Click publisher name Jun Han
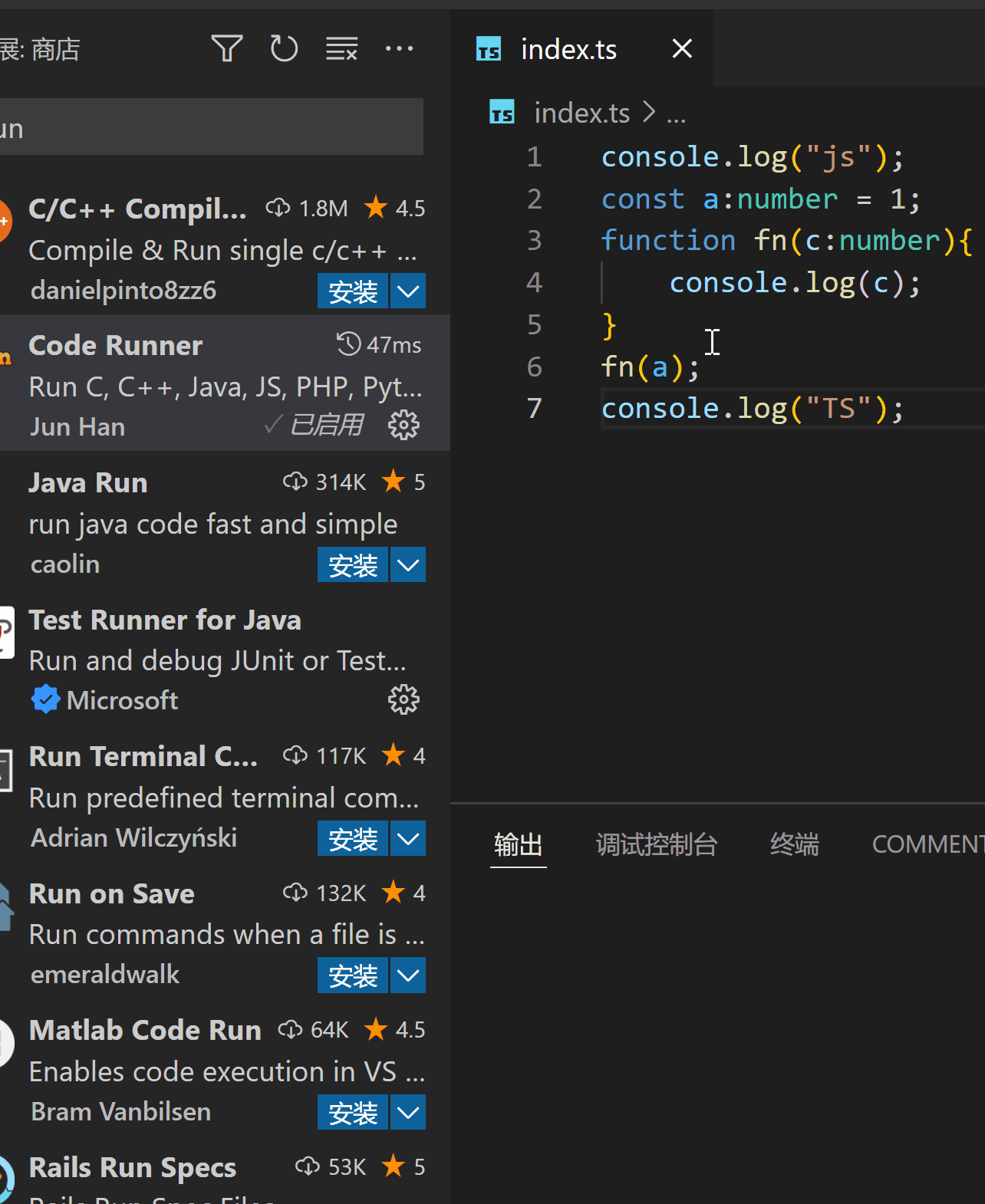 pos(77,426)
